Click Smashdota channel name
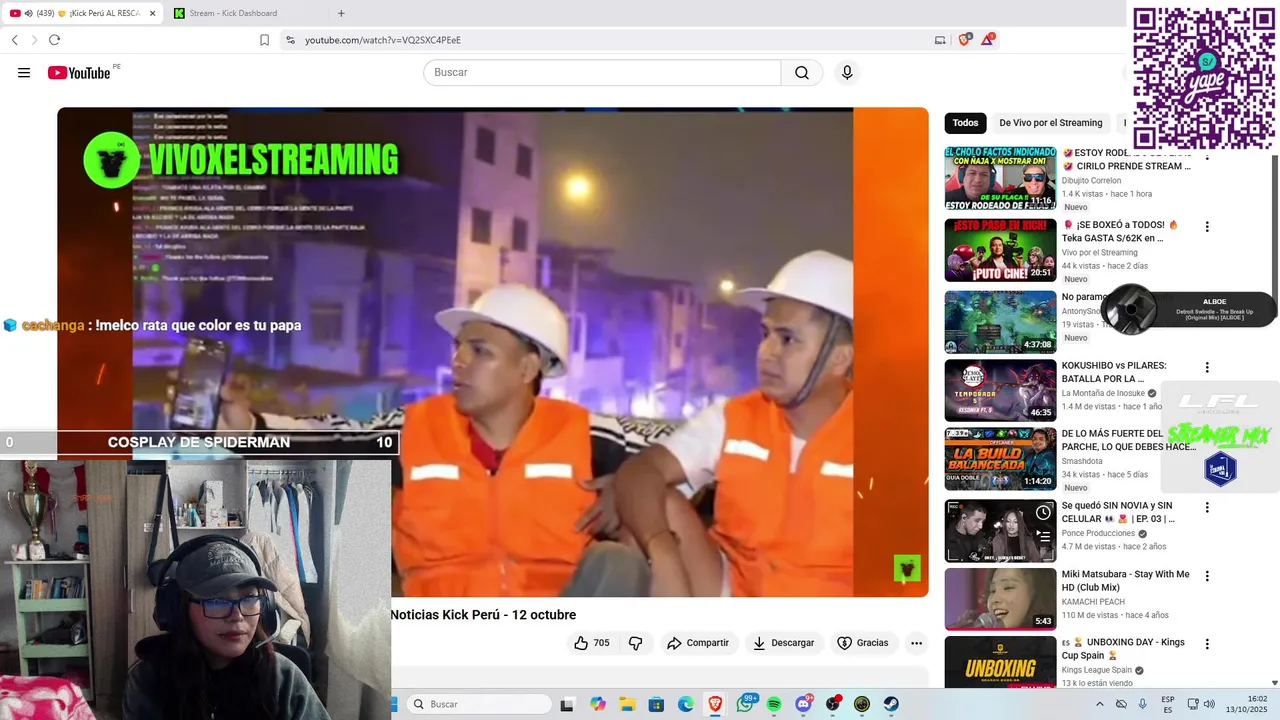The height and width of the screenshot is (720, 1280). click(1083, 461)
